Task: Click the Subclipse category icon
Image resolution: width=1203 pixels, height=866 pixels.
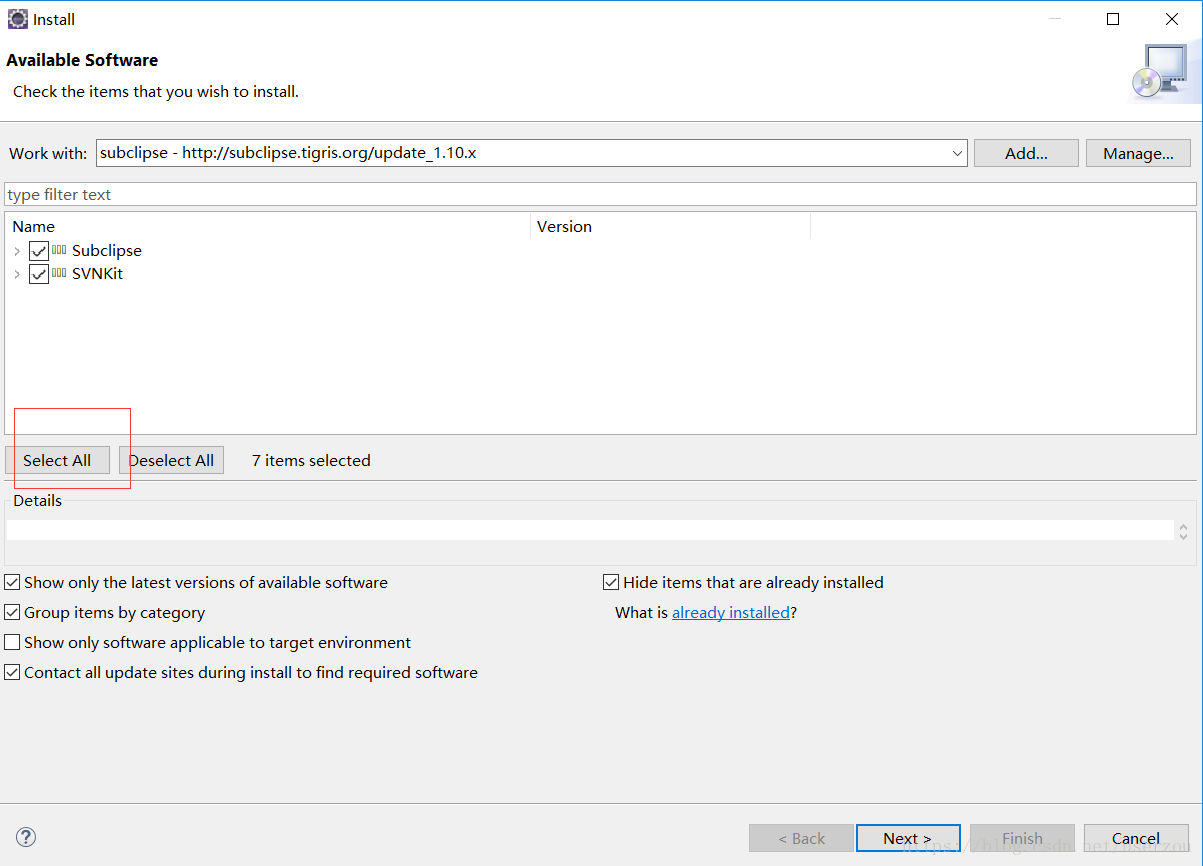Action: pos(60,250)
